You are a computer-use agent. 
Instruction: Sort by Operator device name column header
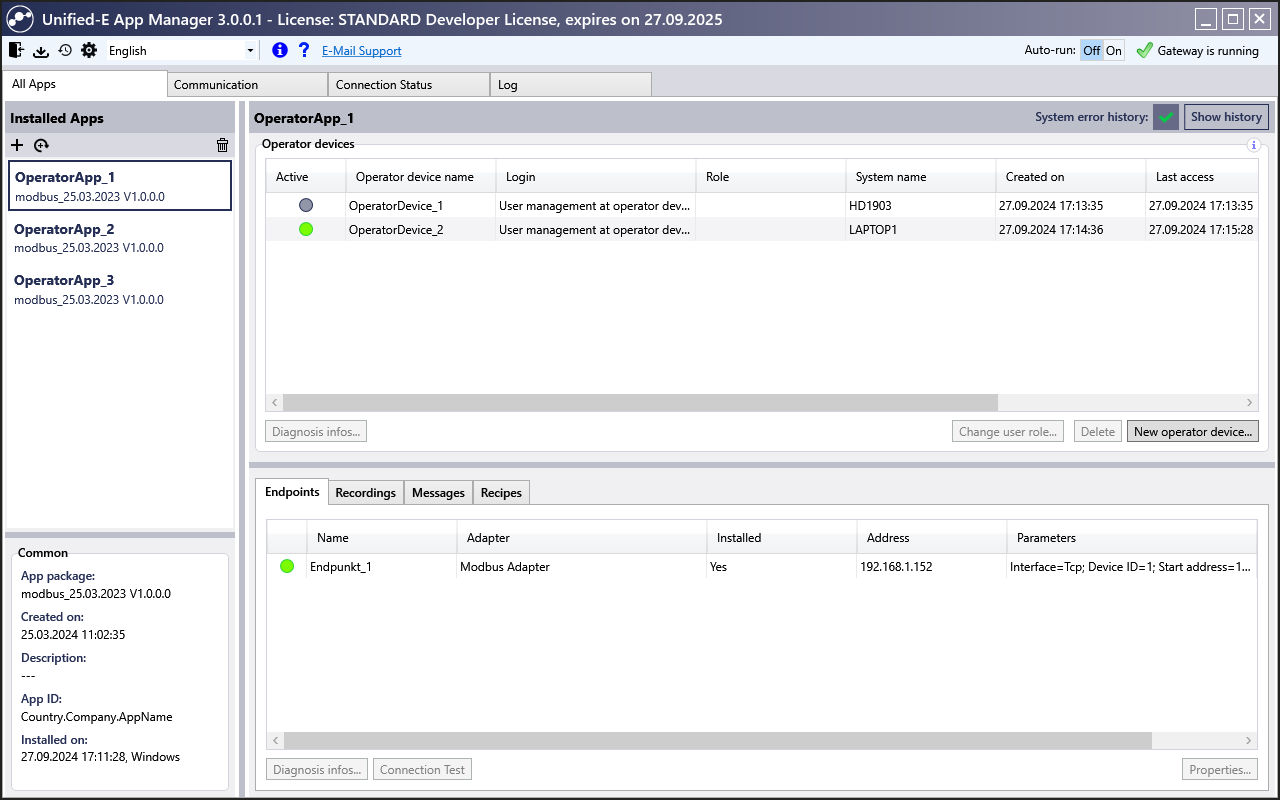click(421, 177)
